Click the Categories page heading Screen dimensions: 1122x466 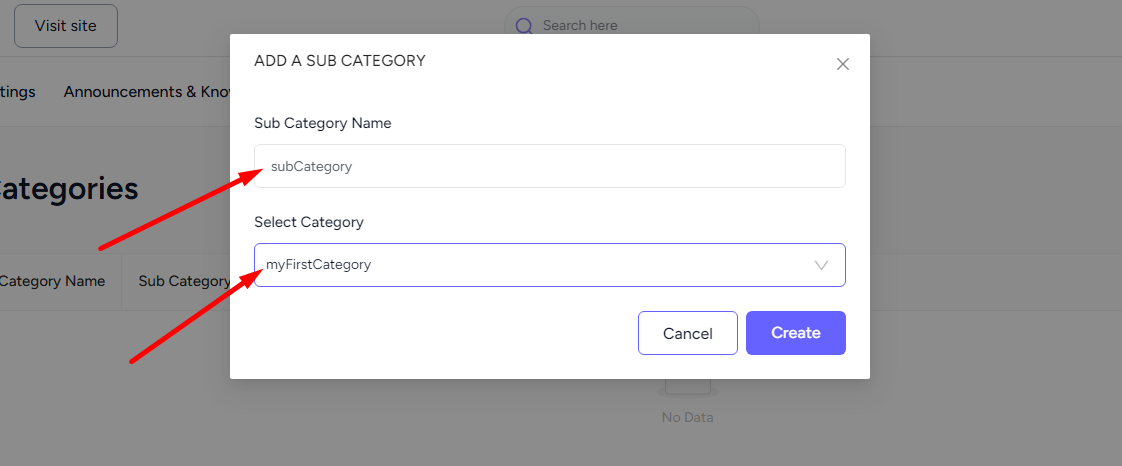click(x=69, y=189)
